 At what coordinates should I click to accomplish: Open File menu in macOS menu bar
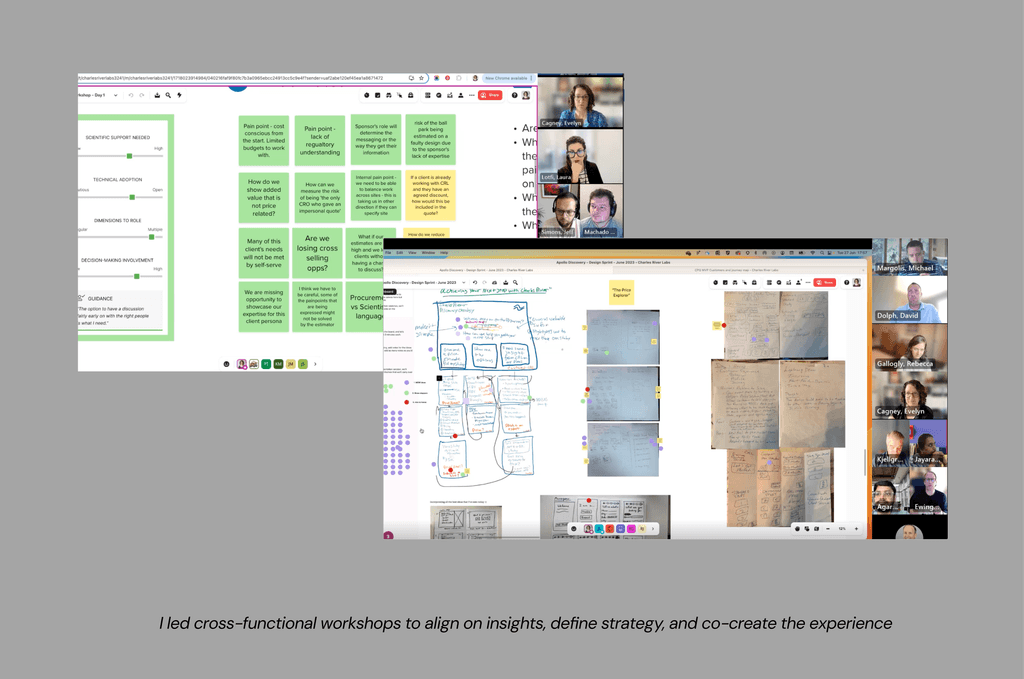tap(388, 253)
